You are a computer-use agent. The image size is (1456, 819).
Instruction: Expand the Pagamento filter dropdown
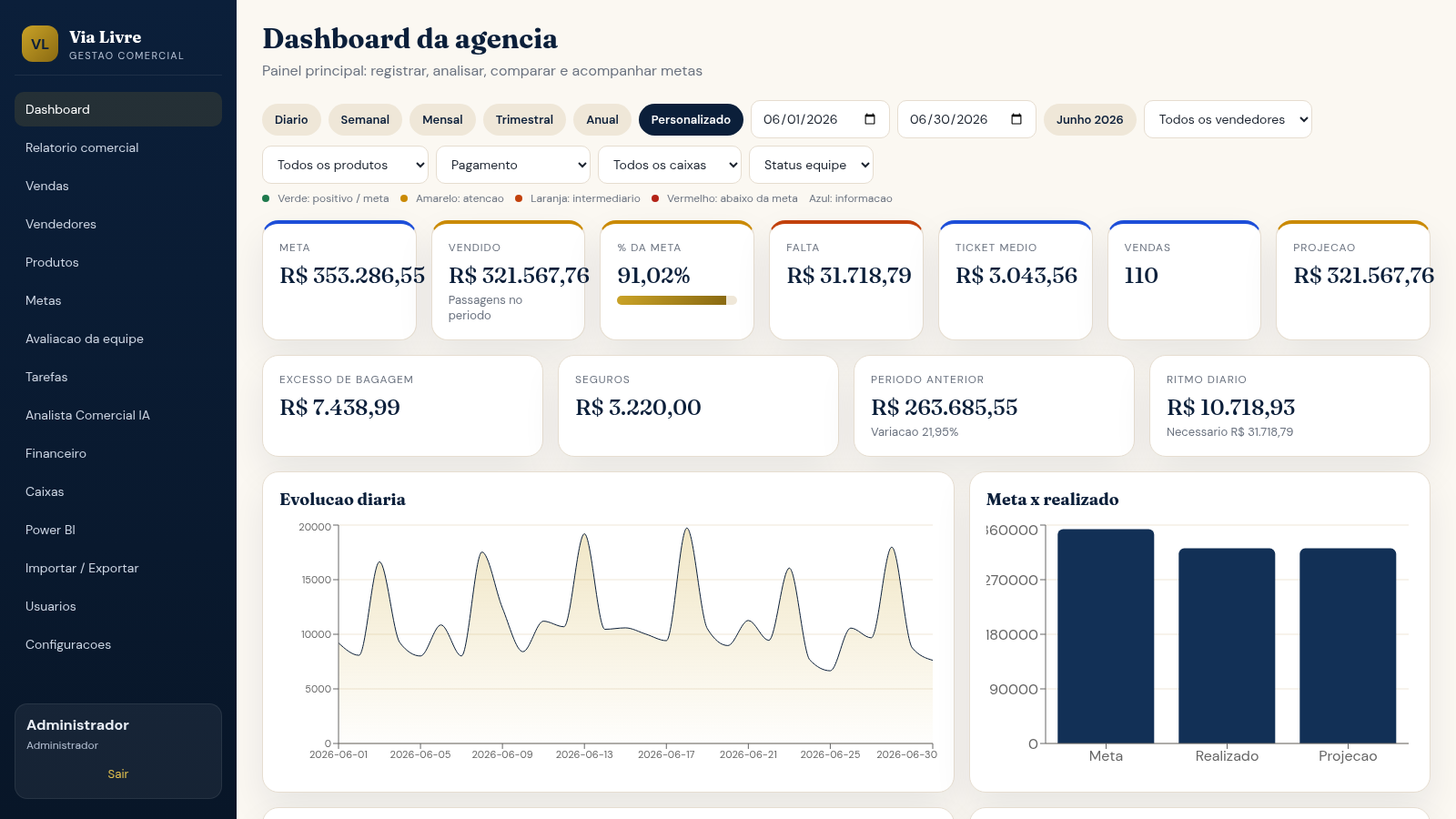(513, 165)
